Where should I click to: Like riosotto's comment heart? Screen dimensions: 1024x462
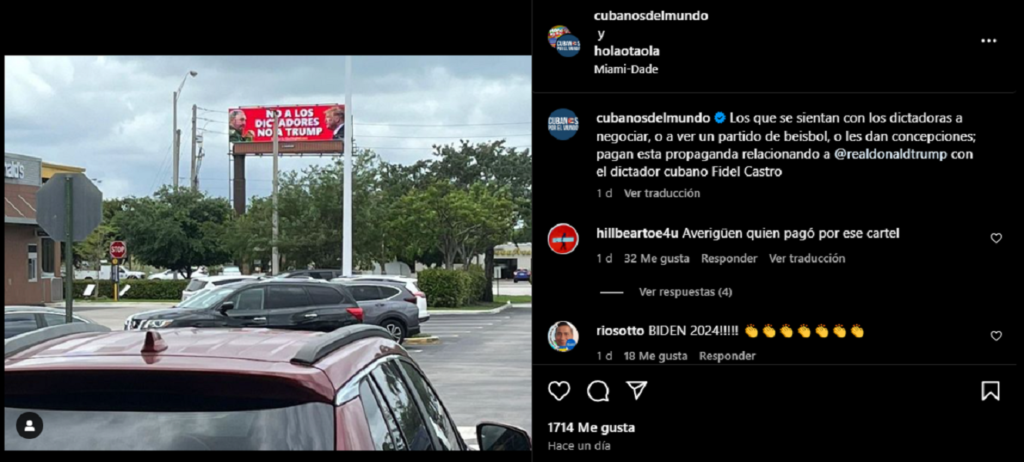[996, 335]
